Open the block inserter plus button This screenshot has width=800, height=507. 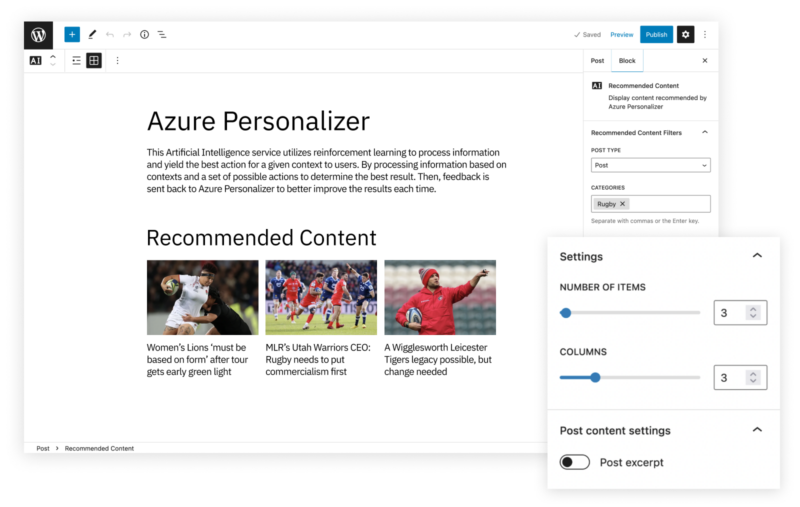(72, 35)
